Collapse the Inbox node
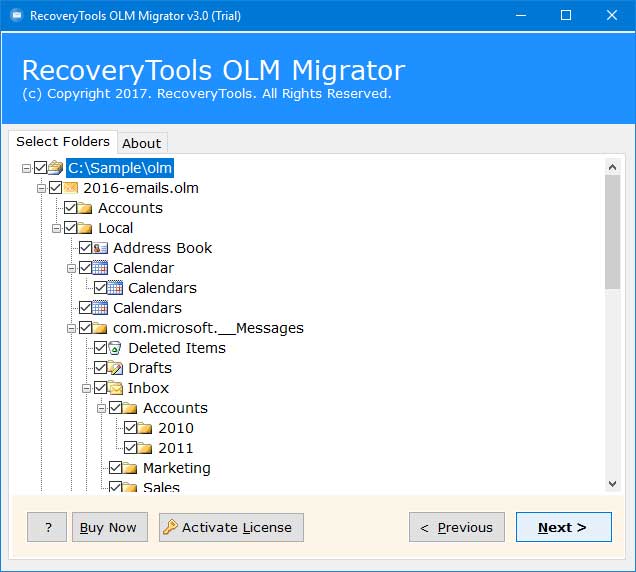This screenshot has height=572, width=636. click(86, 389)
